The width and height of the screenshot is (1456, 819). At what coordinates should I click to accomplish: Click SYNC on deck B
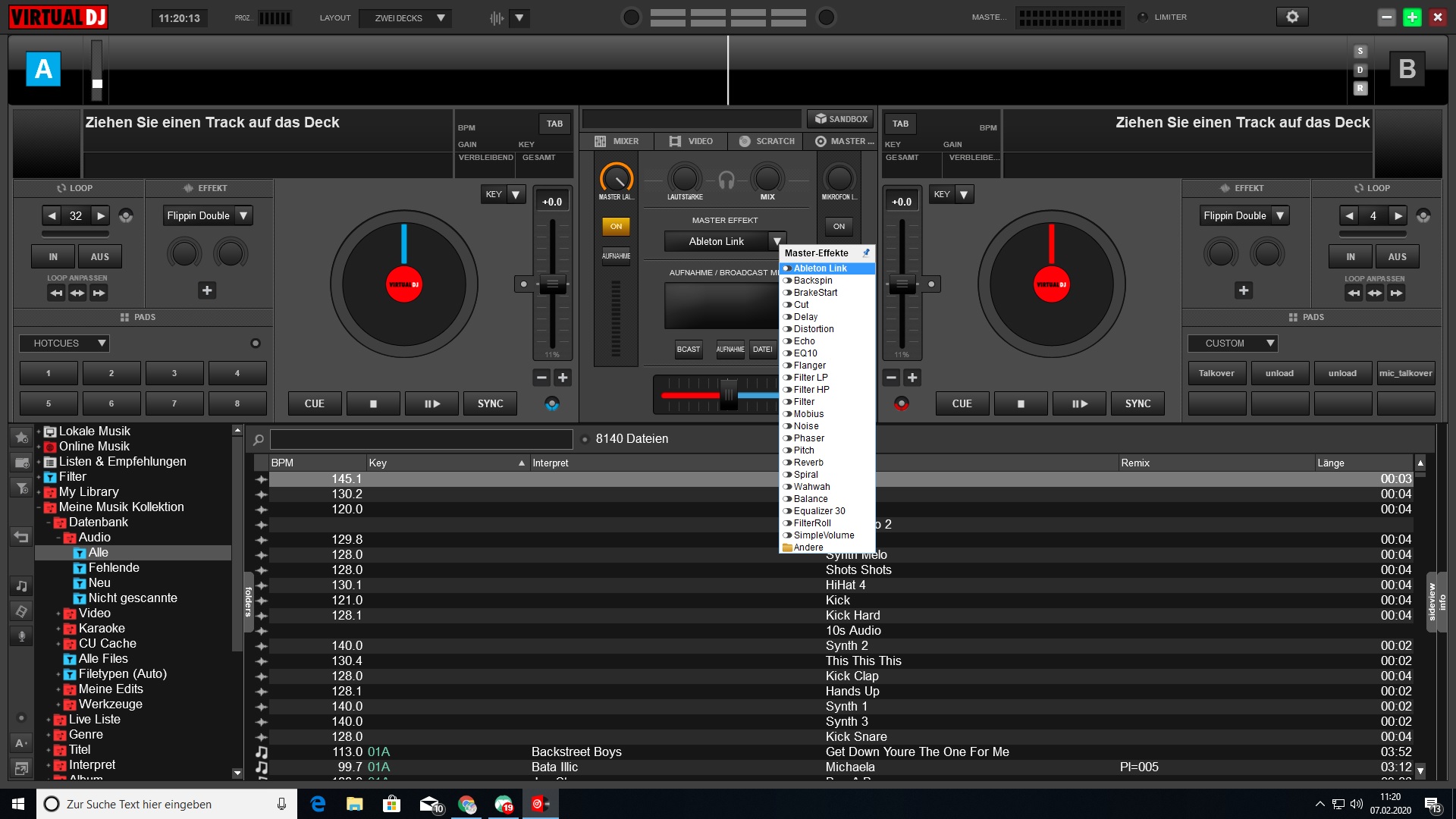[x=1137, y=403]
